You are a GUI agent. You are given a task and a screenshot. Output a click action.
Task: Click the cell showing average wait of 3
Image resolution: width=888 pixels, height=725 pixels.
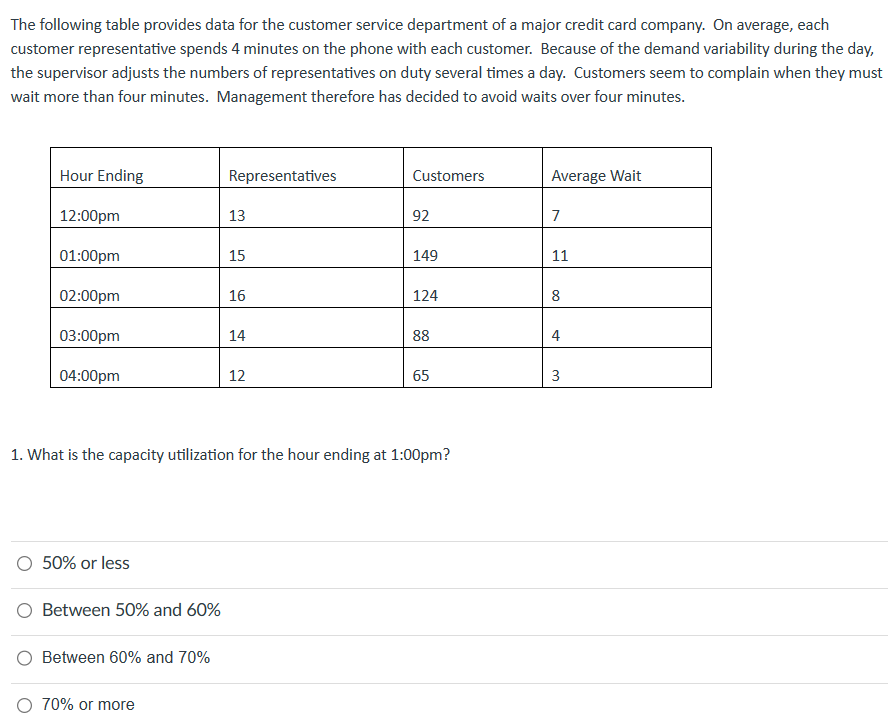click(x=555, y=375)
